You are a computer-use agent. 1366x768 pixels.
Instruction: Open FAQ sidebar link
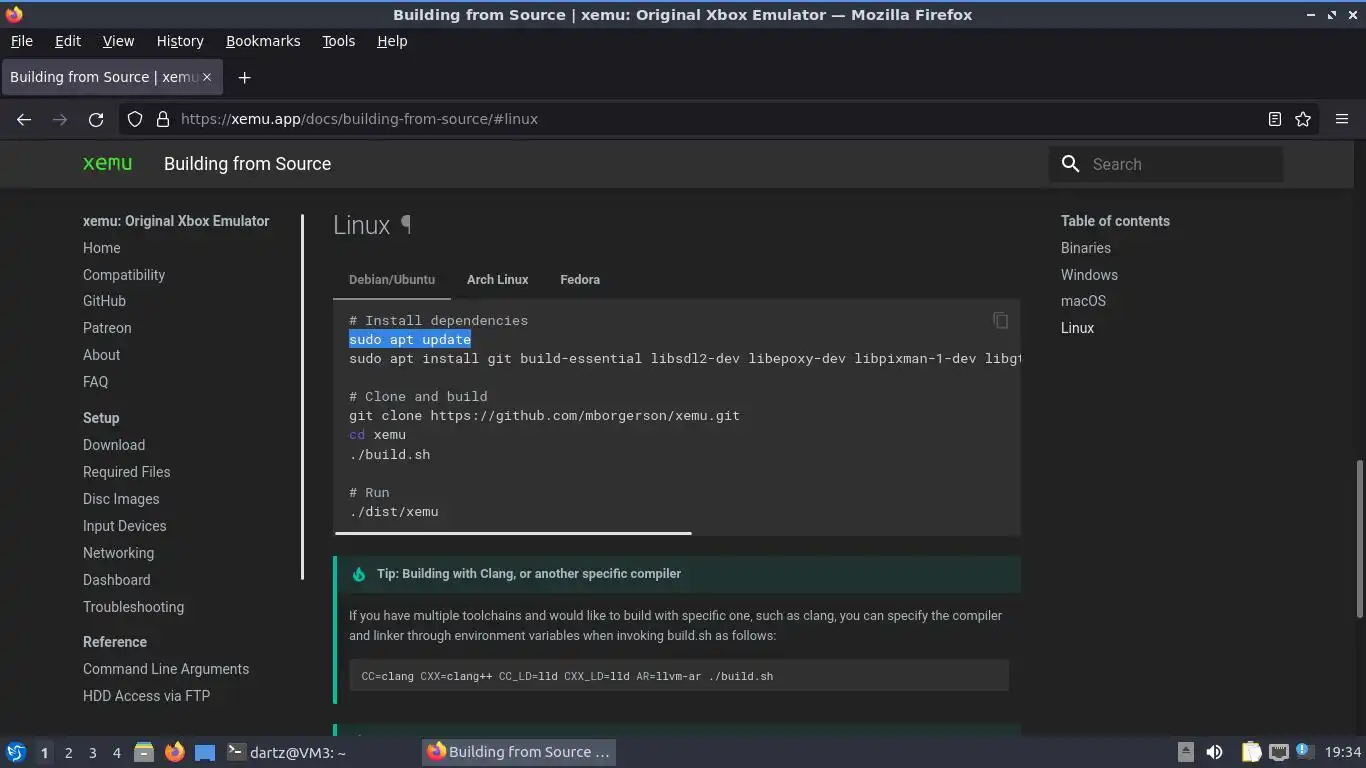point(95,382)
